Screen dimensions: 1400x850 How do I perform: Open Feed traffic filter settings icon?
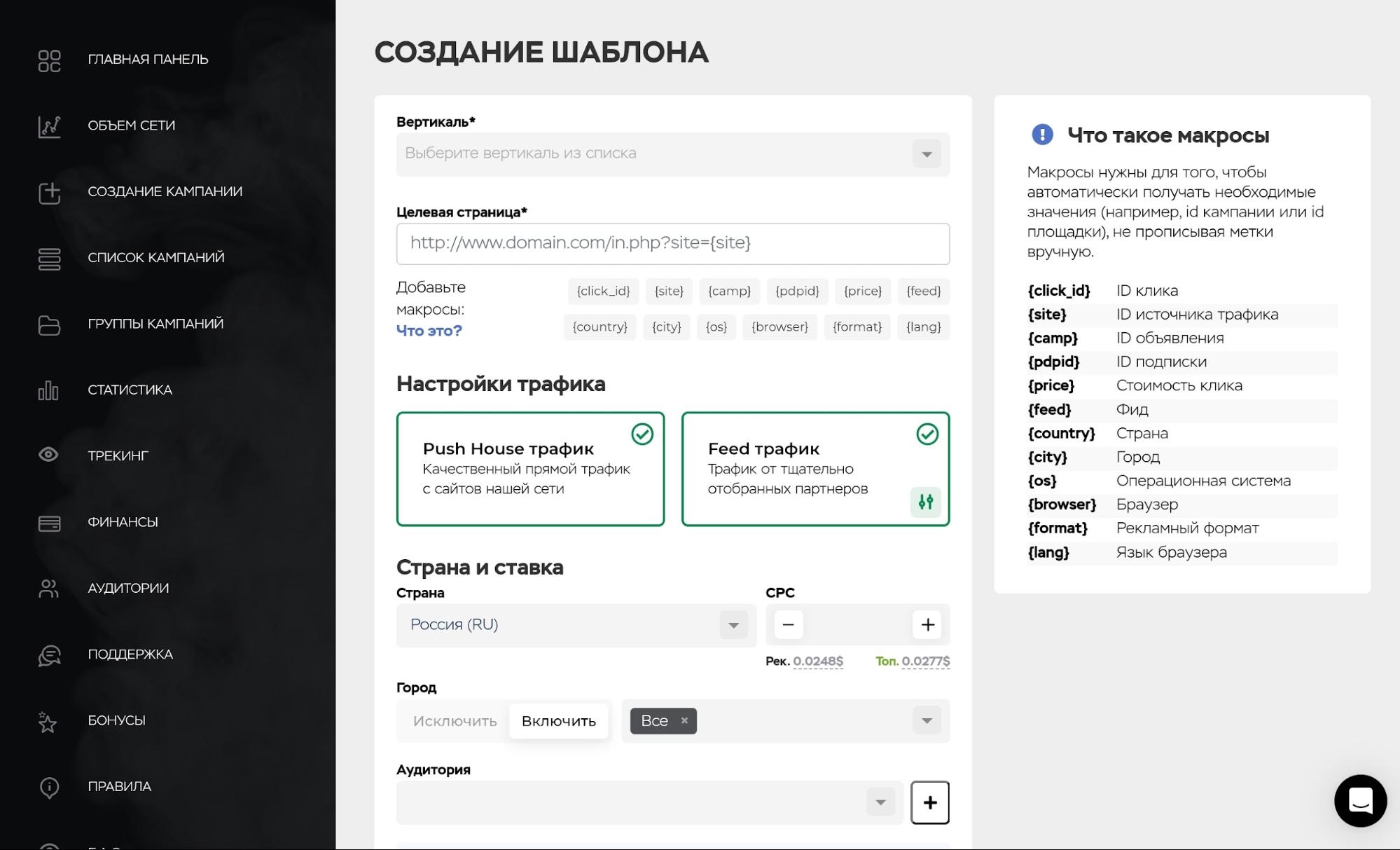[926, 502]
